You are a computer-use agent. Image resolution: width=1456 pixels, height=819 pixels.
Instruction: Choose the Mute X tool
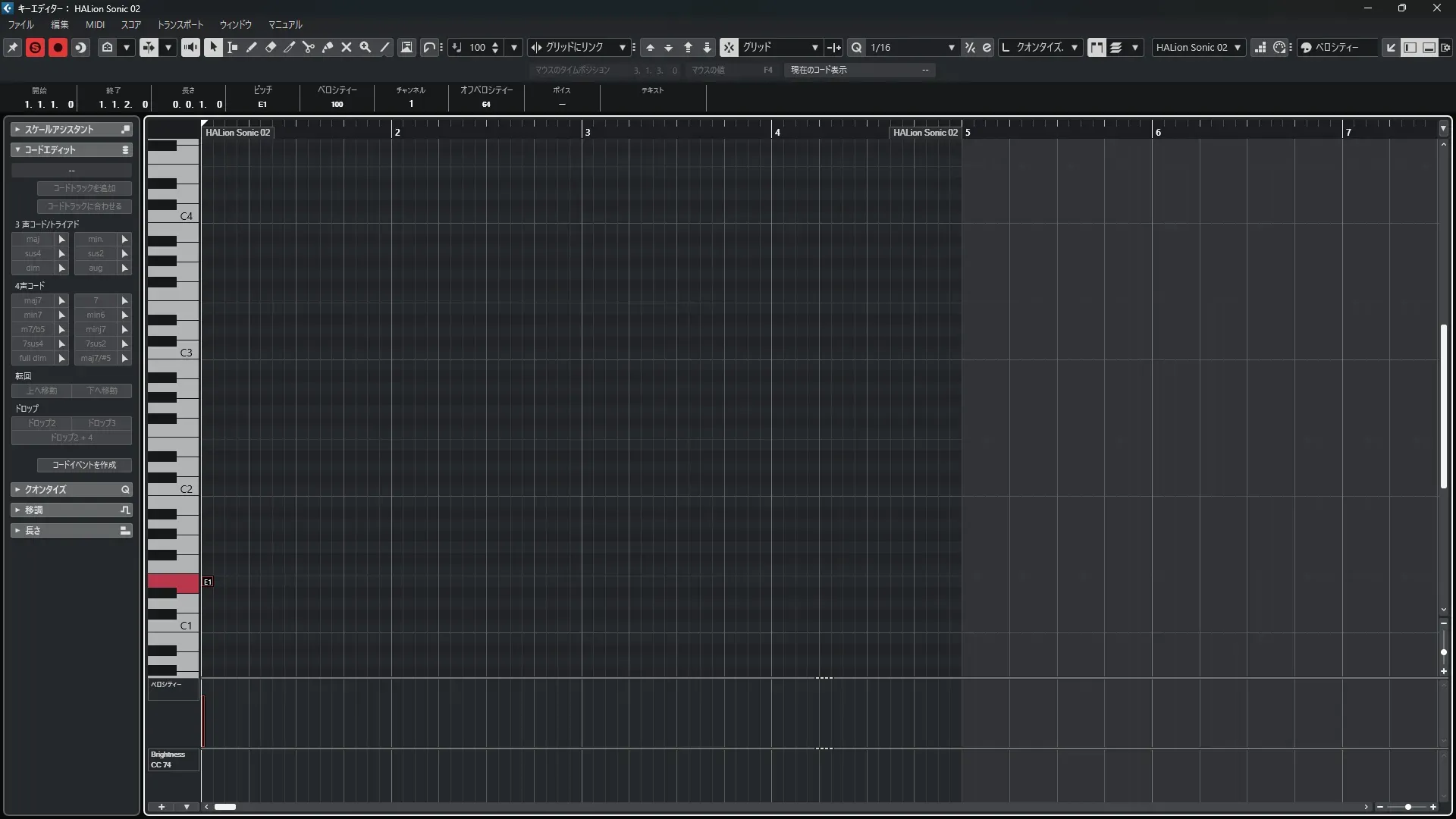coord(347,47)
